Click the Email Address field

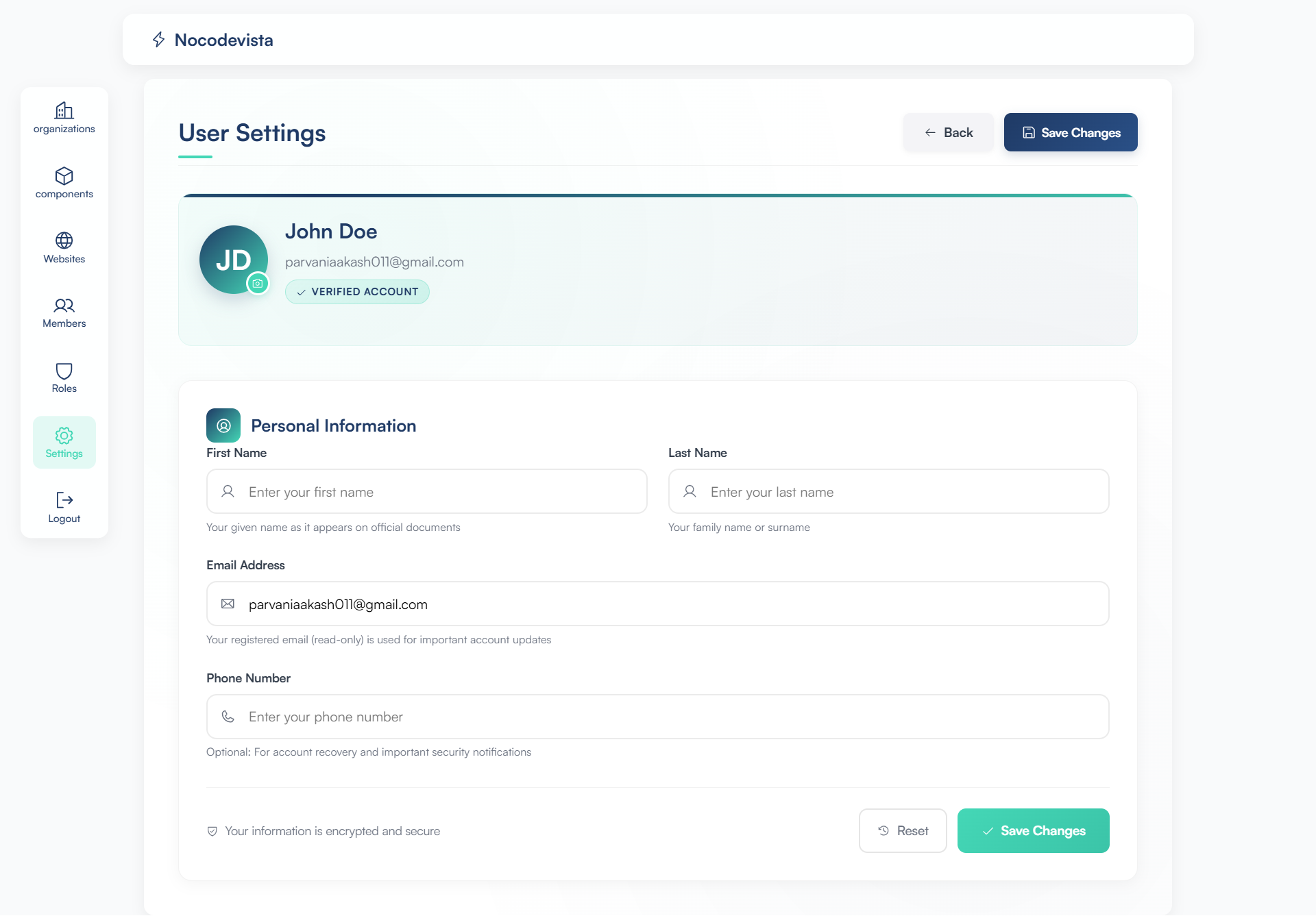tap(658, 604)
